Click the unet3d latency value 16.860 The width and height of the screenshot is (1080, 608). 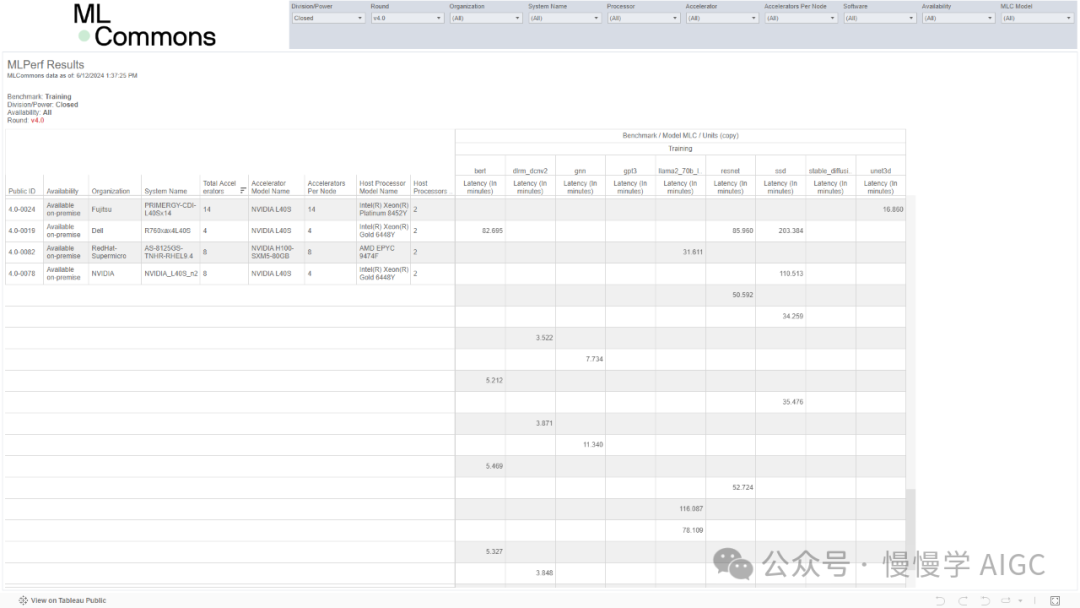coord(893,209)
